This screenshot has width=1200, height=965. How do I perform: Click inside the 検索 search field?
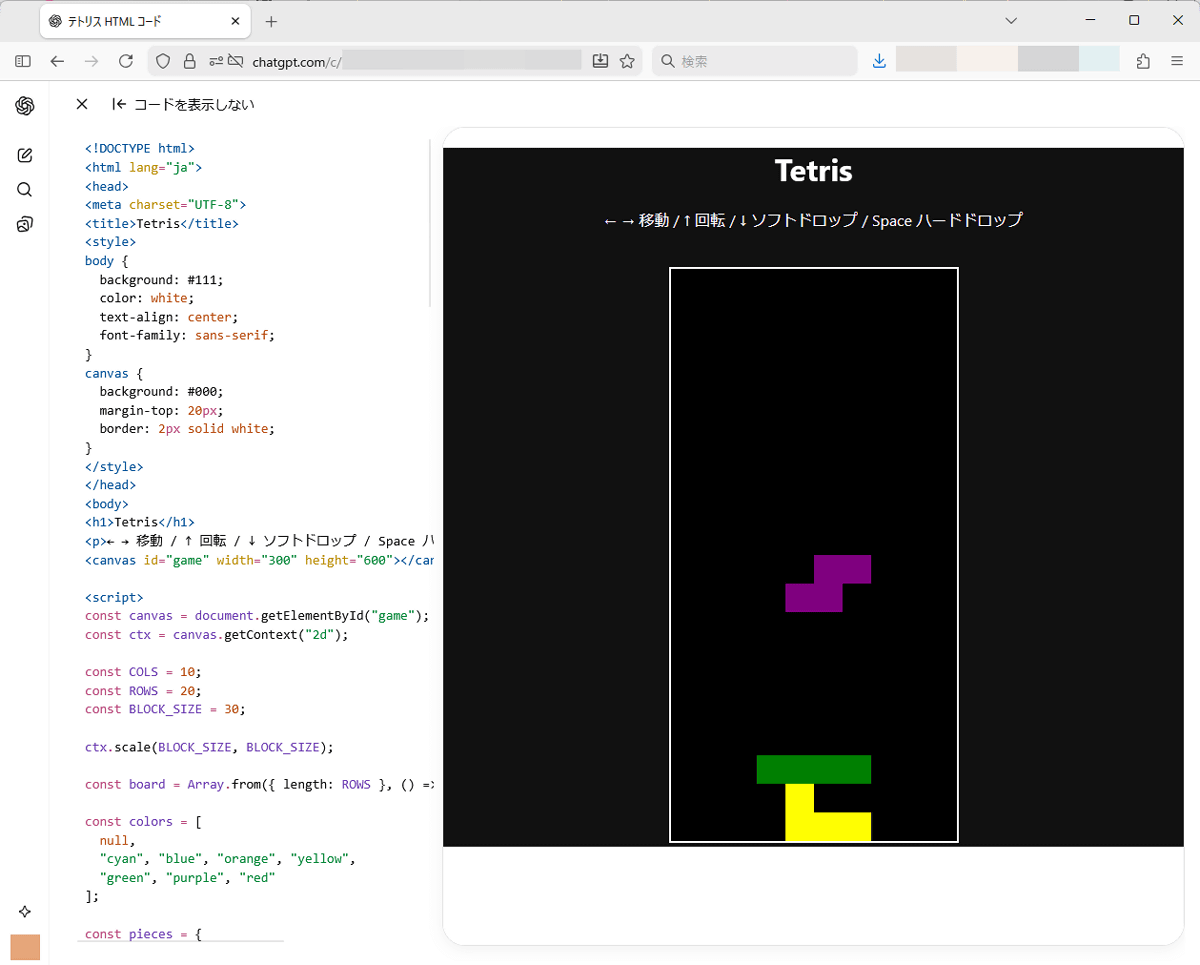point(760,61)
